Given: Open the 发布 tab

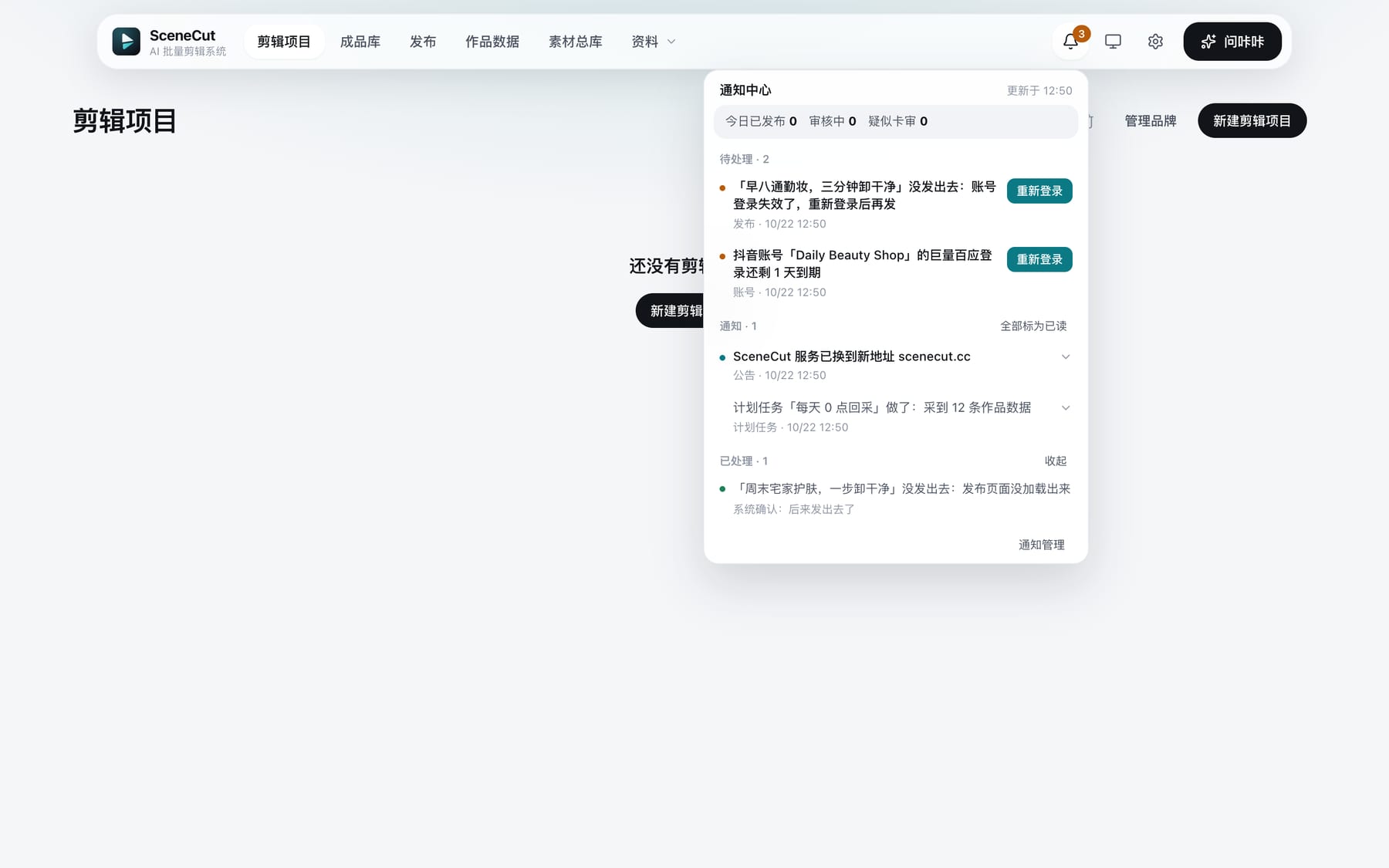Looking at the screenshot, I should click(423, 42).
